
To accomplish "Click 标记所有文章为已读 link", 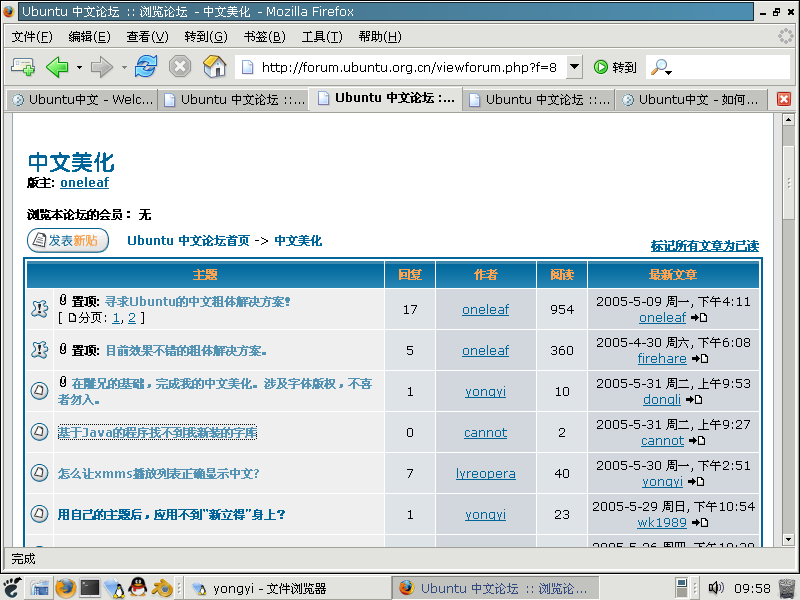I will (705, 246).
